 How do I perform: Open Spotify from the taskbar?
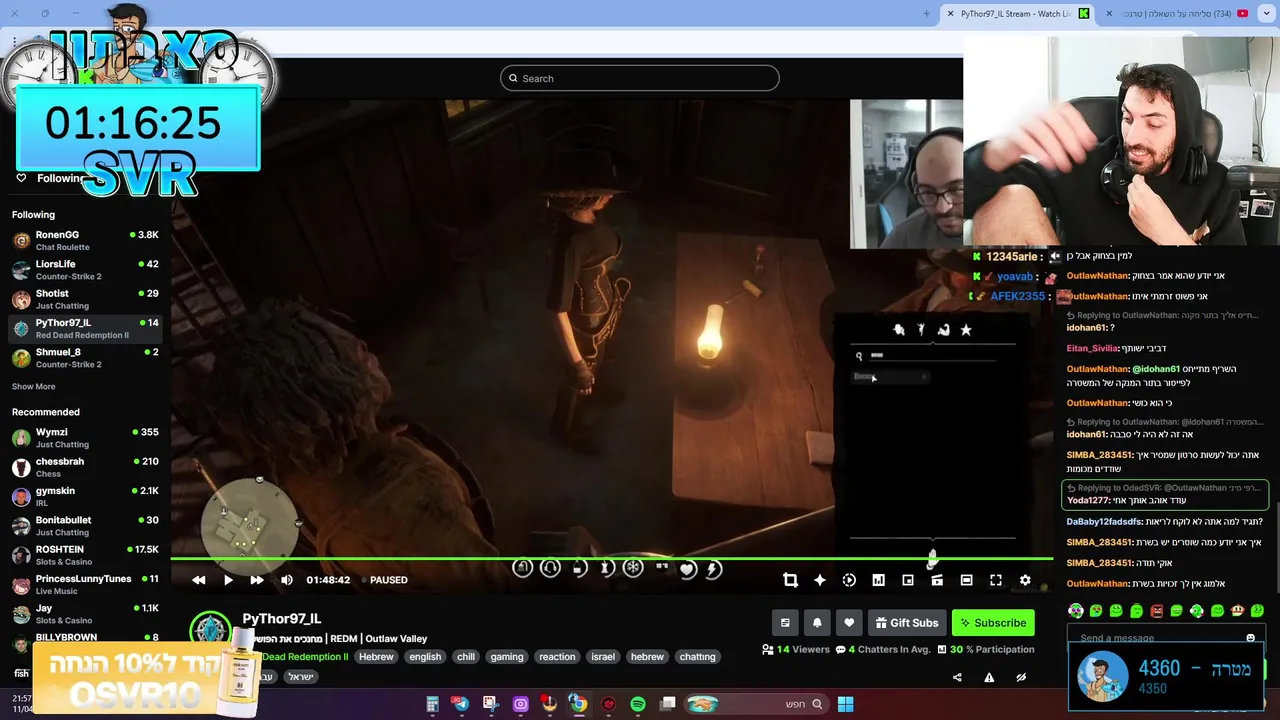coord(638,704)
